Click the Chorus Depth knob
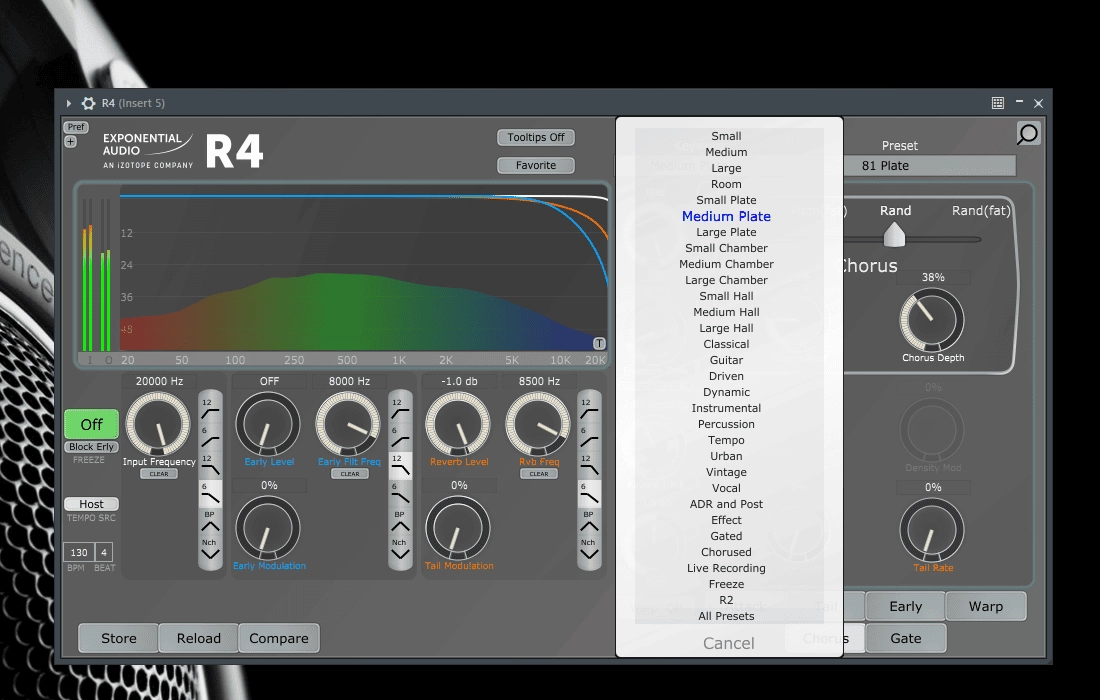The image size is (1100, 700). pyautogui.click(x=932, y=320)
